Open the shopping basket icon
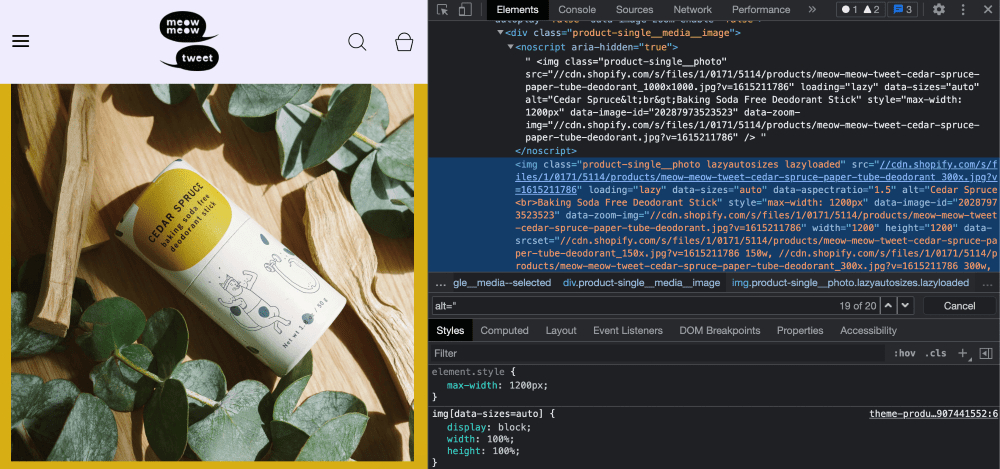Screen dimensions: 1000x469 pyautogui.click(x=404, y=42)
